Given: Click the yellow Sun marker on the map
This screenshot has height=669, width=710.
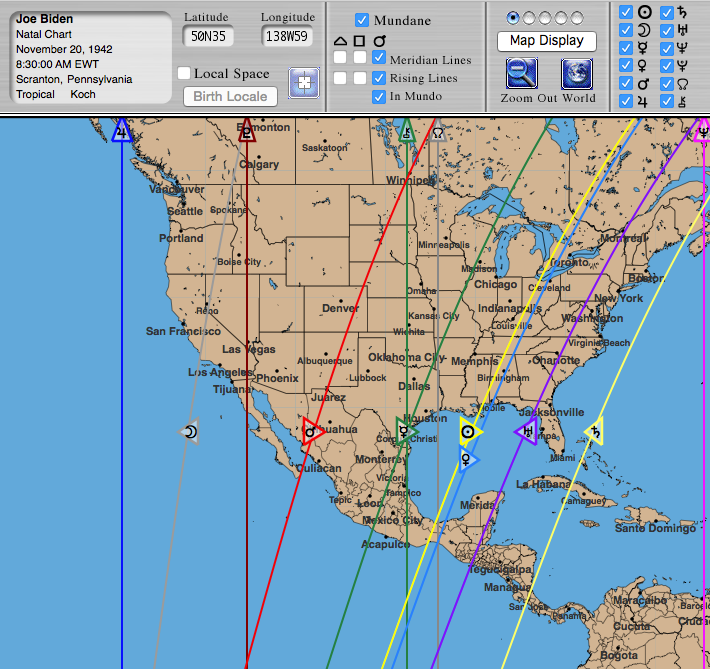Looking at the screenshot, I should (x=468, y=432).
